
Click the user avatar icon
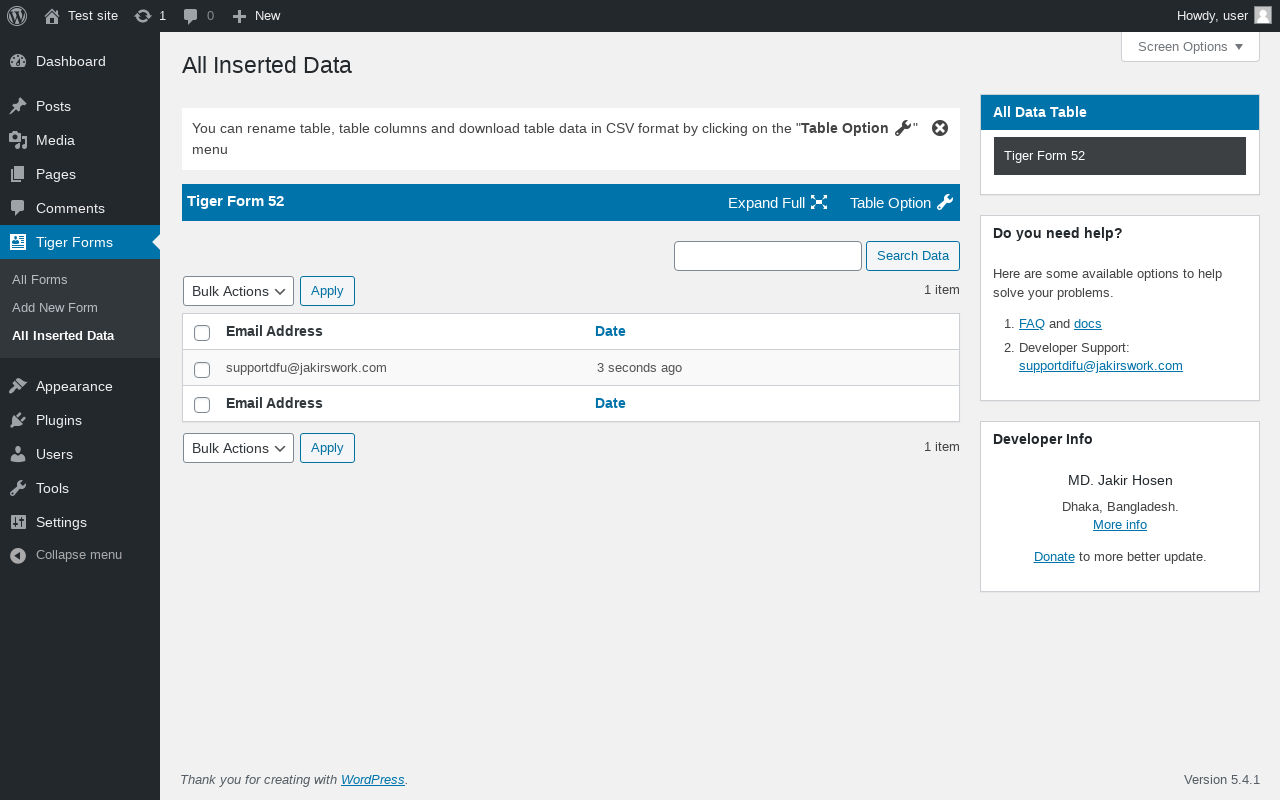click(x=1263, y=15)
